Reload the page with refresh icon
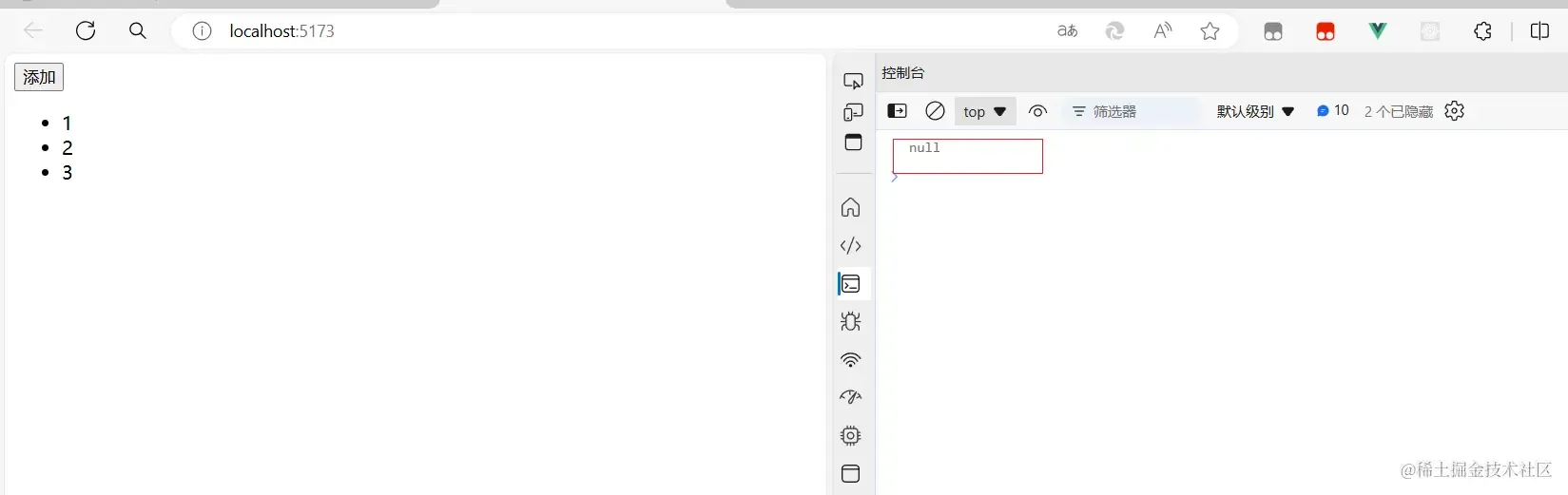The width and height of the screenshot is (1568, 495). tap(86, 31)
